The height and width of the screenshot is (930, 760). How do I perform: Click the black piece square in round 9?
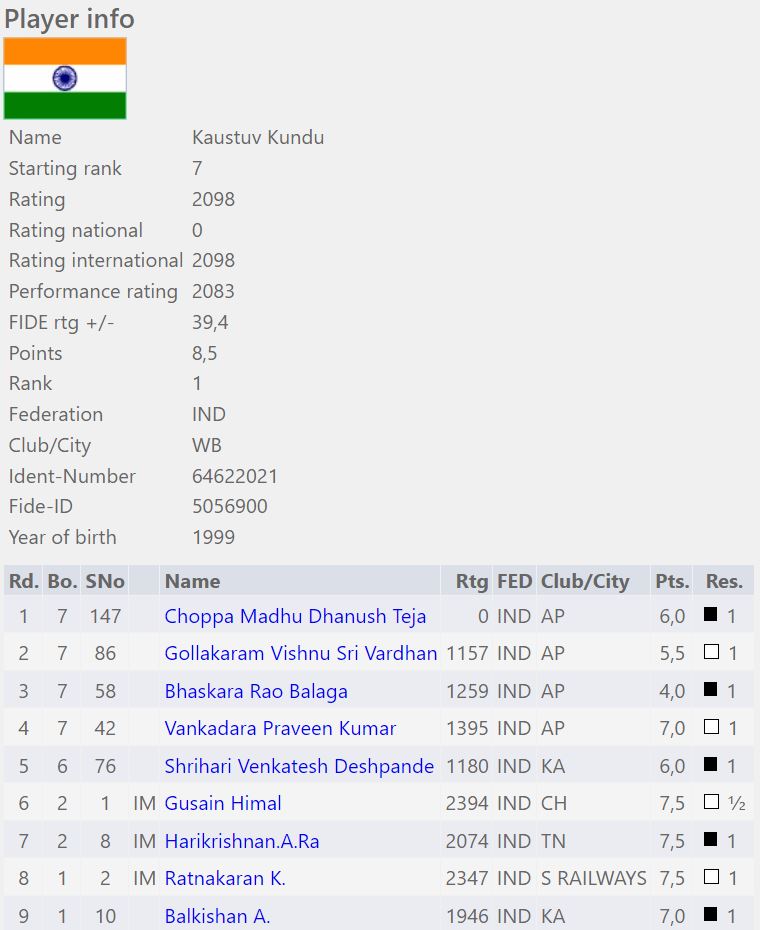(x=711, y=914)
